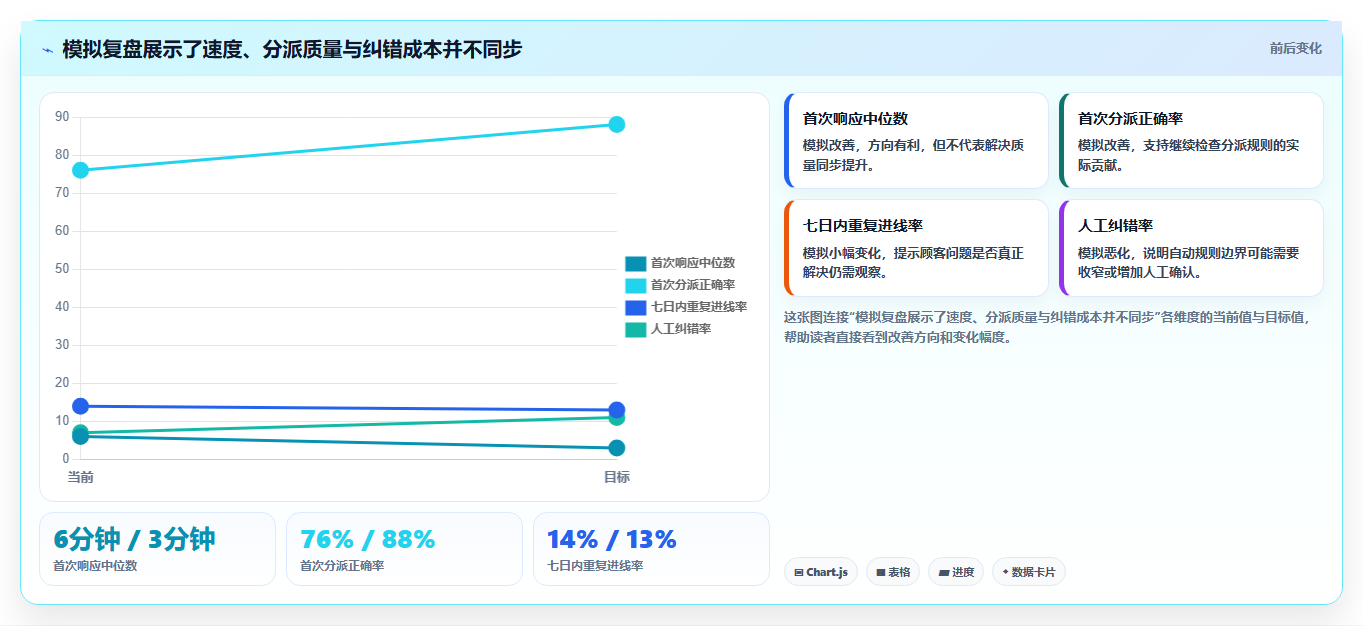
Task: Click the y-axis value 90
Action: (62, 117)
